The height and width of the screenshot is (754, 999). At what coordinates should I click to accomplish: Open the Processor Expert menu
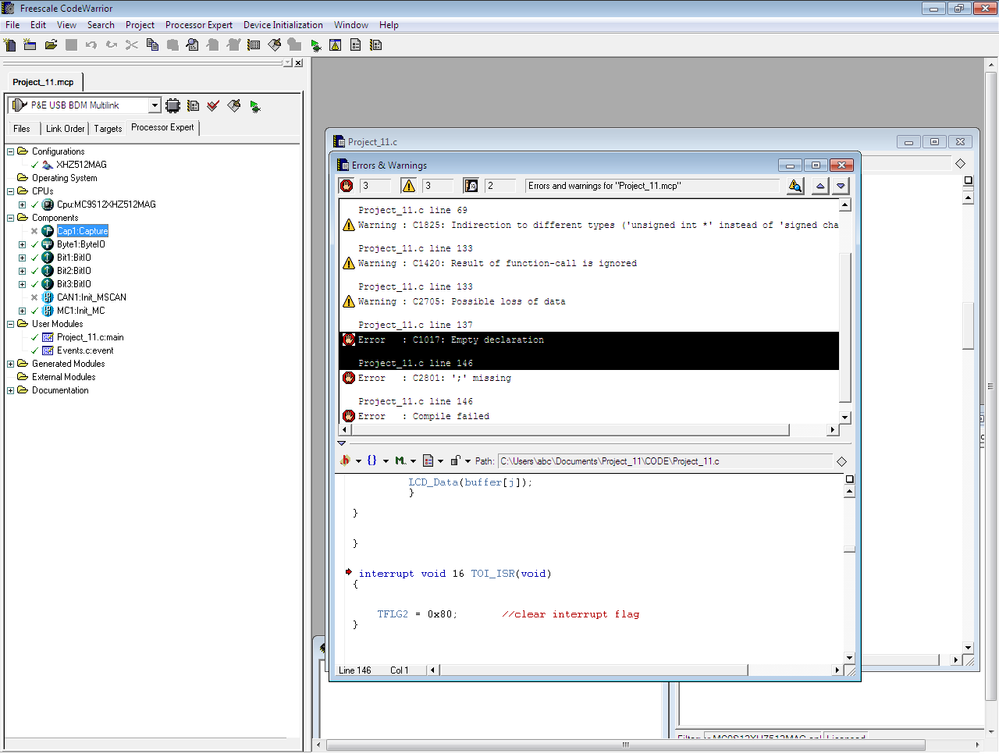pyautogui.click(x=199, y=25)
